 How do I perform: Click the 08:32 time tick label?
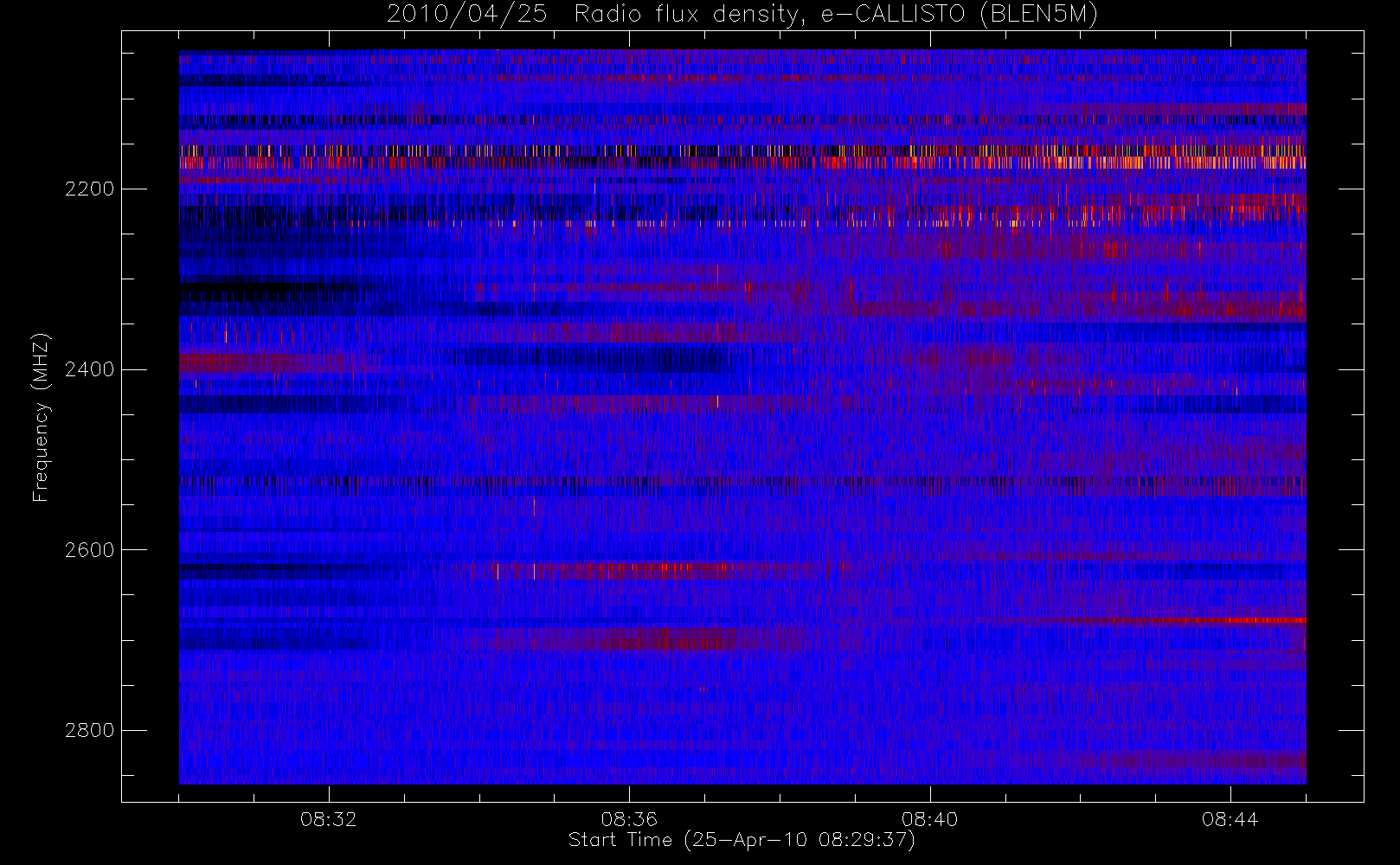pyautogui.click(x=329, y=818)
